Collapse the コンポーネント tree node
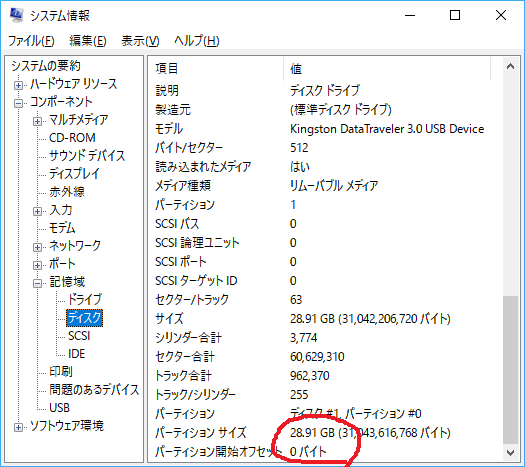525x467 pixels. coord(18,103)
